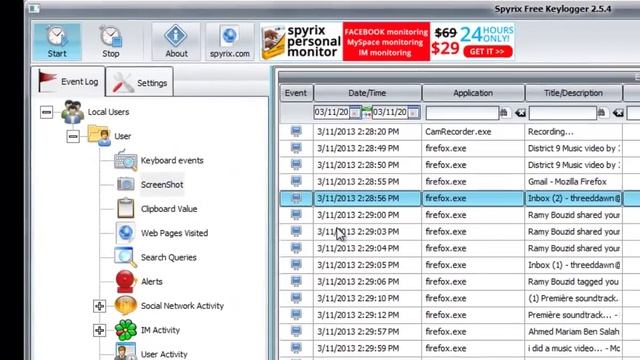
Task: Select the ScreenShot camera icon
Action: (125, 184)
